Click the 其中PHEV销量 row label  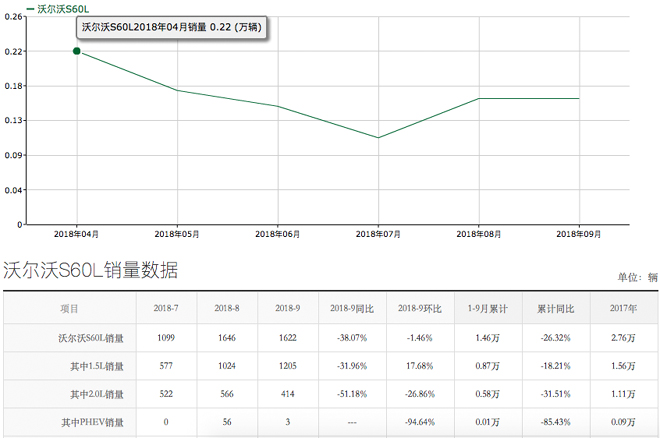point(93,422)
